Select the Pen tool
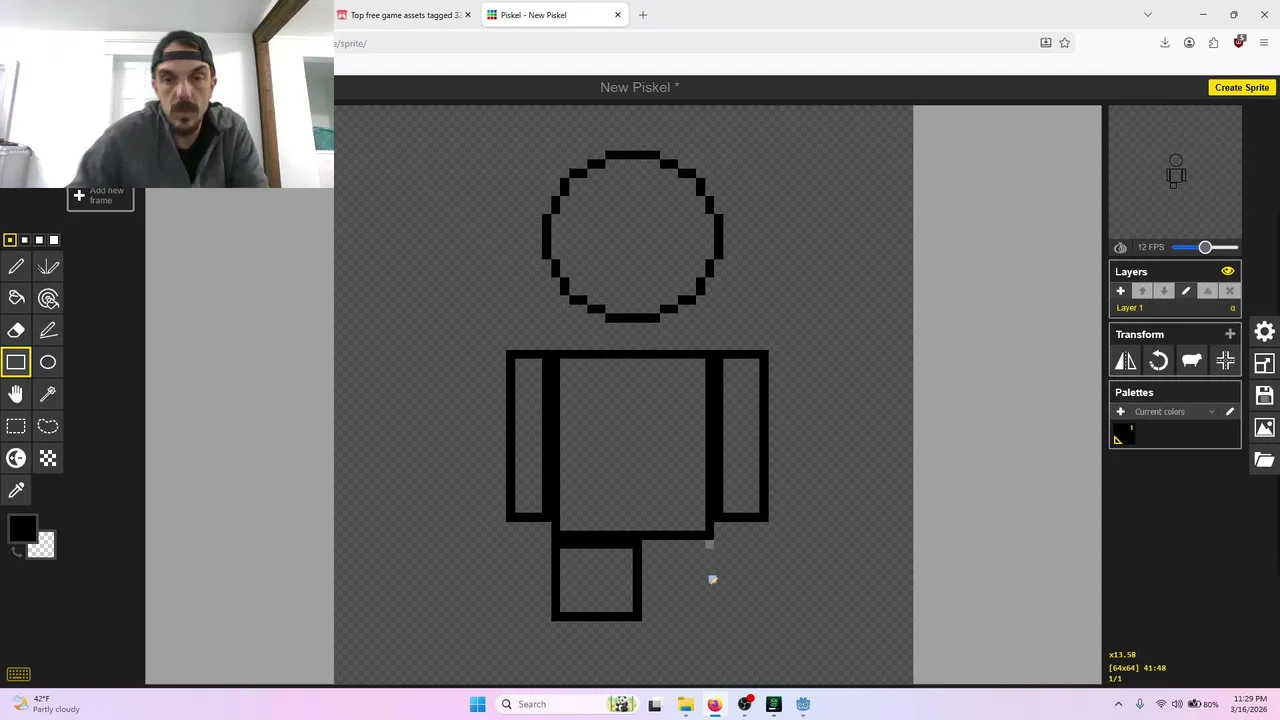The width and height of the screenshot is (1280, 720). click(x=16, y=267)
